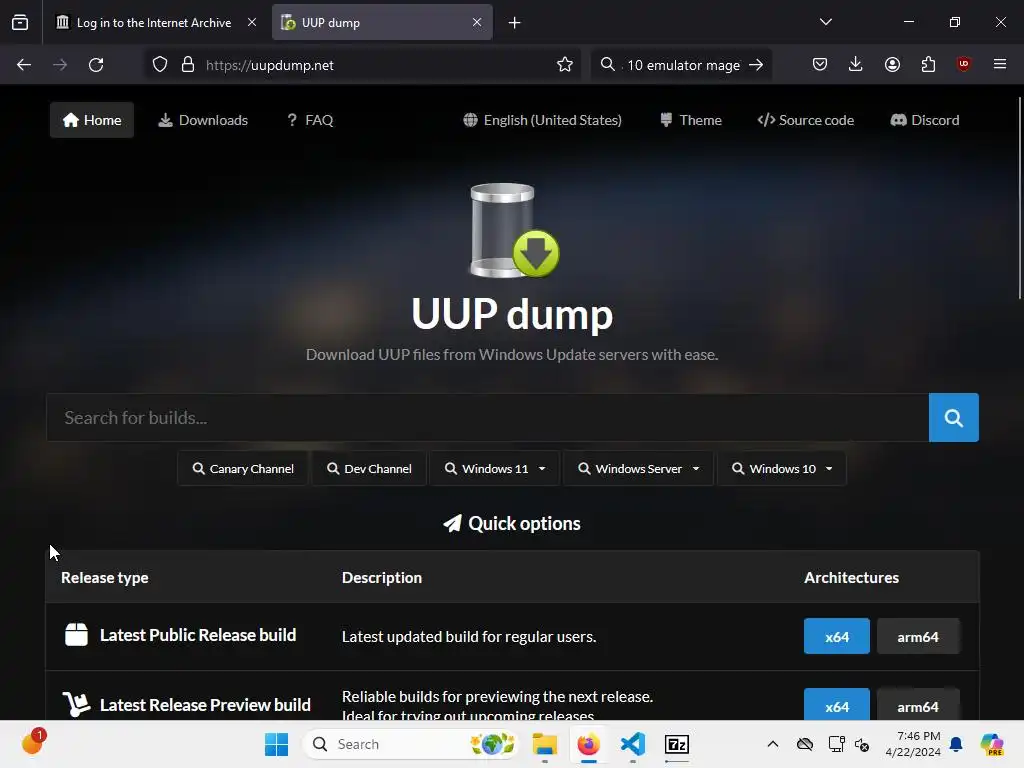Visit the Source code link
Viewport: 1024px width, 768px height.
(x=806, y=120)
